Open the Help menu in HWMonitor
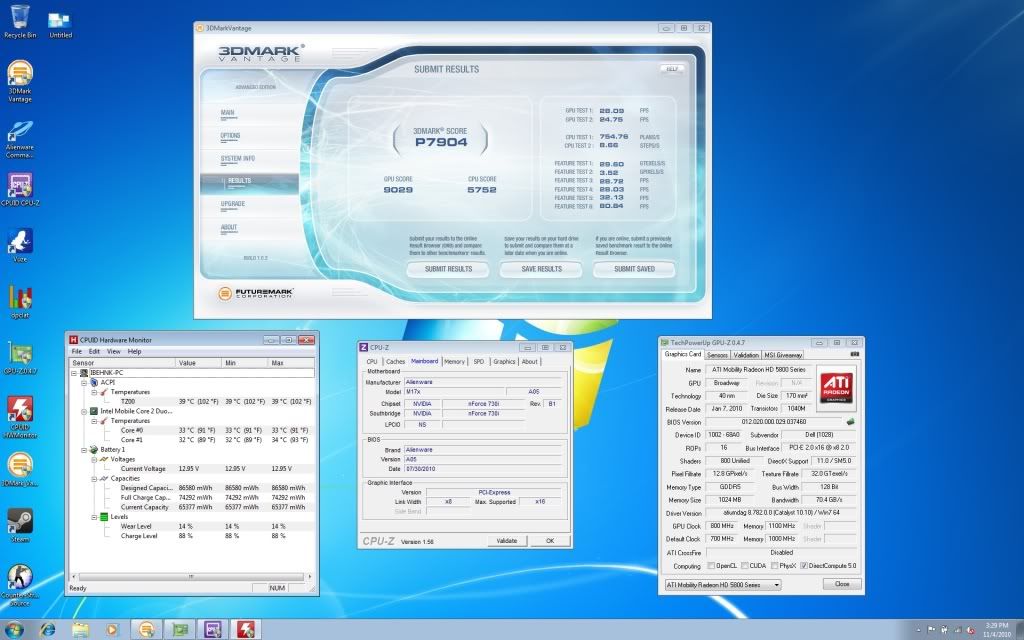 (x=135, y=351)
